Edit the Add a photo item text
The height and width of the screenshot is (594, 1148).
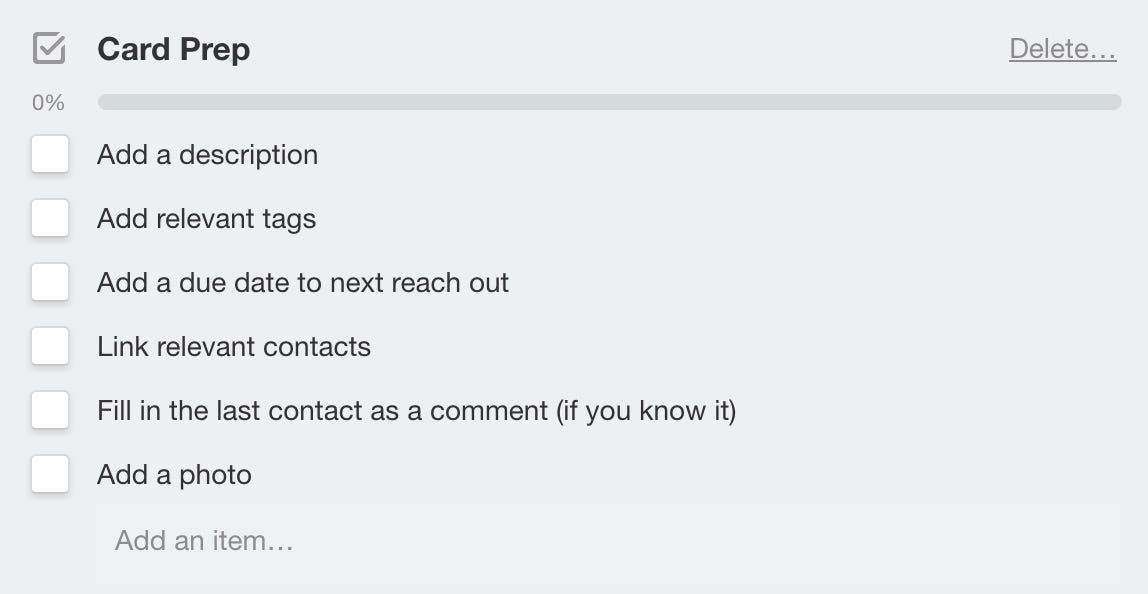(x=174, y=475)
